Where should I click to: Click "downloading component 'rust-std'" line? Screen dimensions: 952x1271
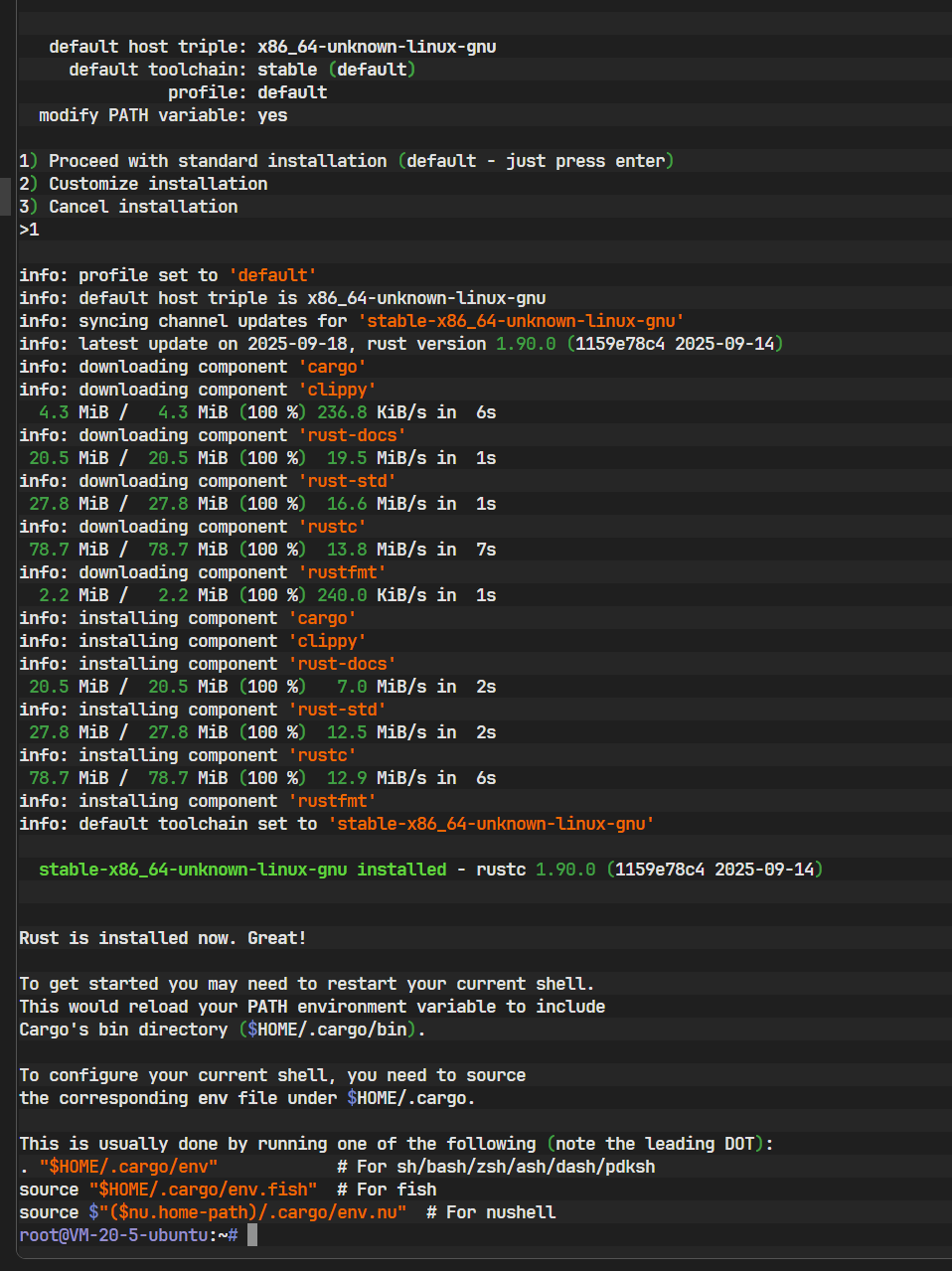pos(208,481)
